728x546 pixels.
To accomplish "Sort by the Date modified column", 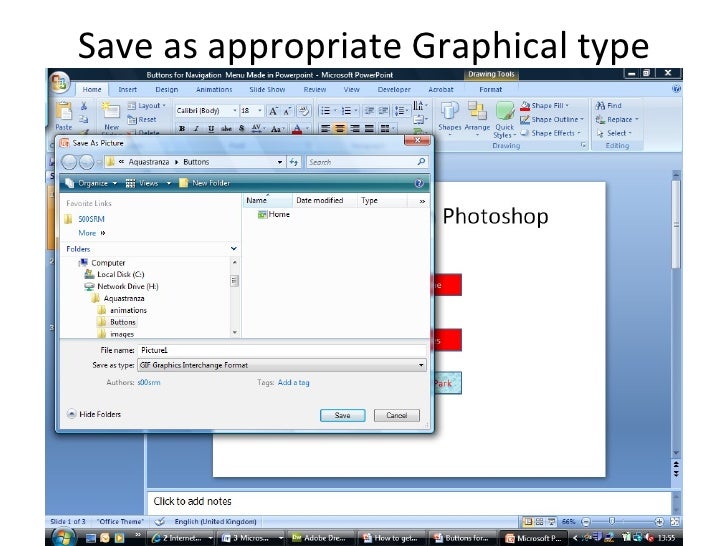I will coord(324,201).
